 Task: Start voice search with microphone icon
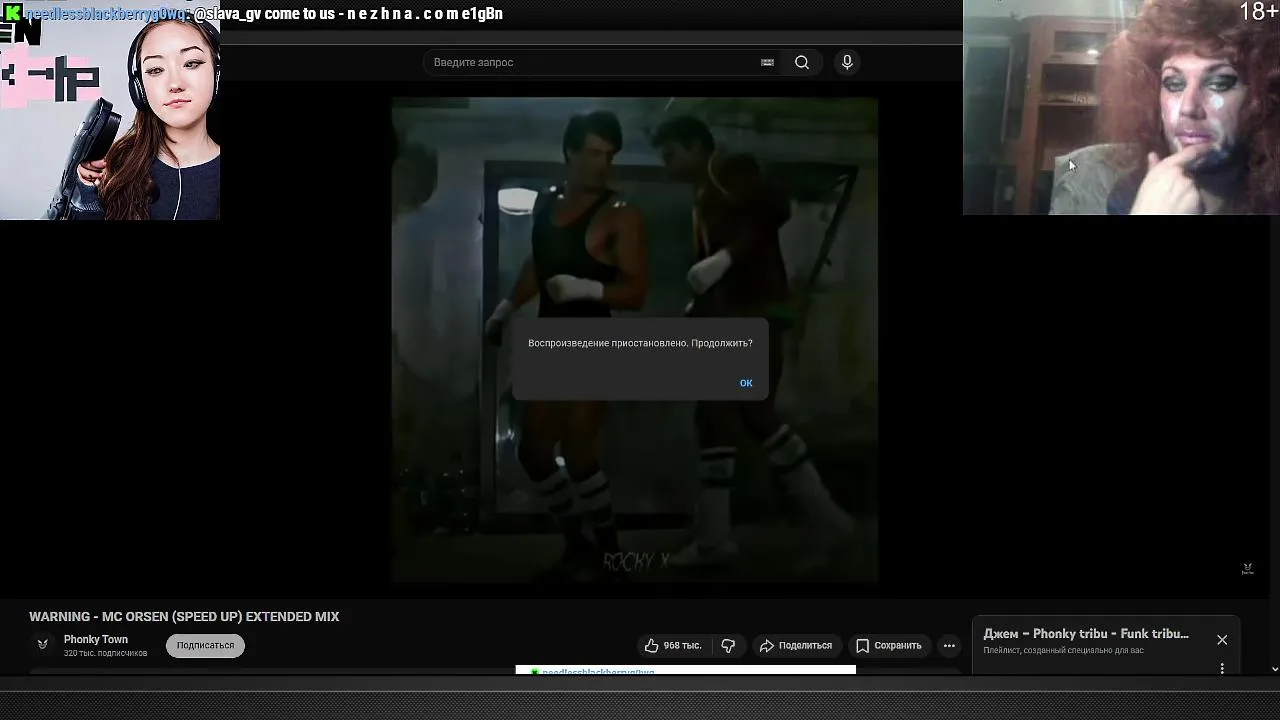point(847,62)
